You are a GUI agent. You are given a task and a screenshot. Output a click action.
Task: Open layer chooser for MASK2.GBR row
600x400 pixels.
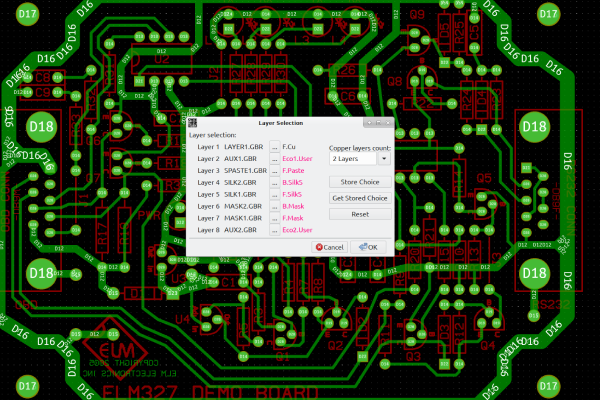[x=274, y=206]
